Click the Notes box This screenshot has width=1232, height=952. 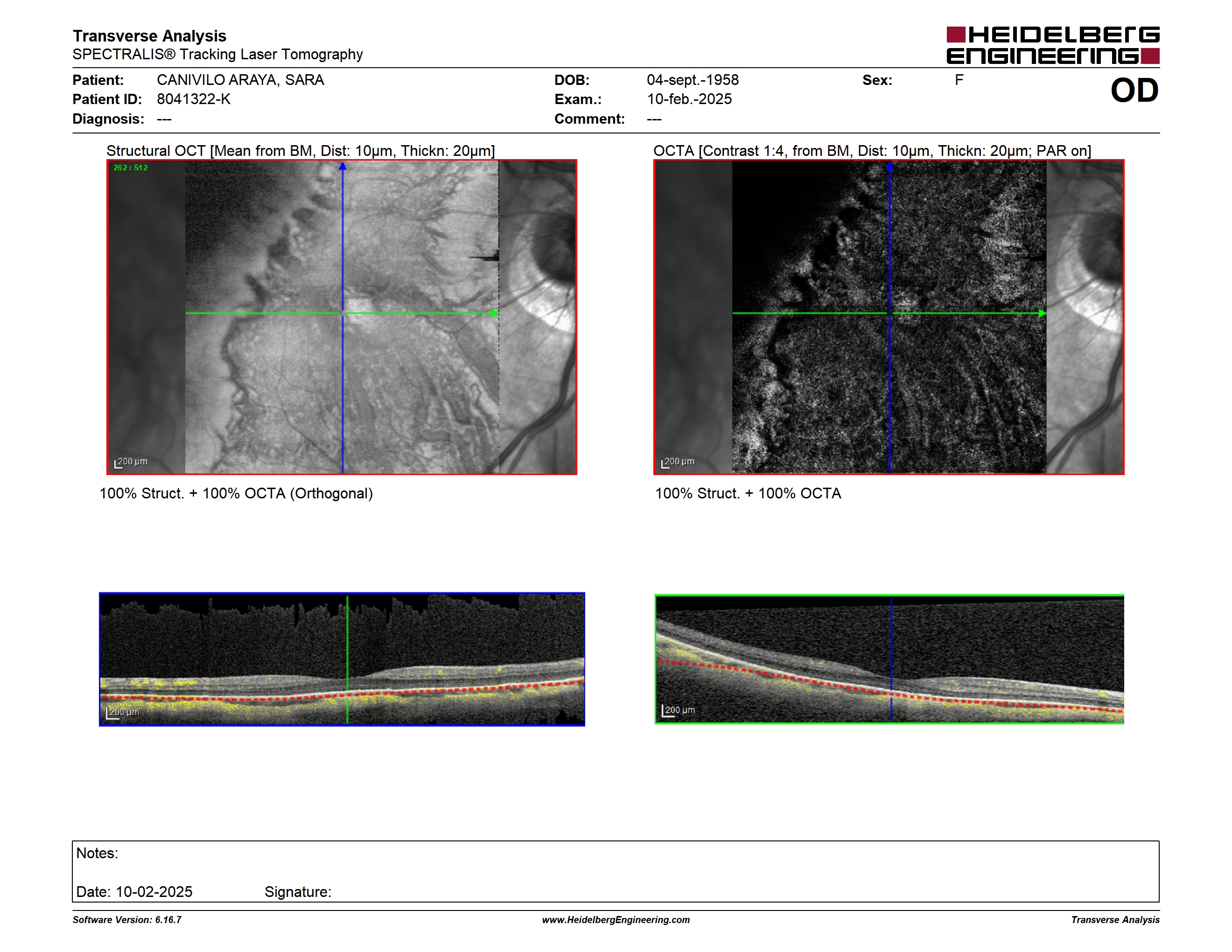point(616,871)
